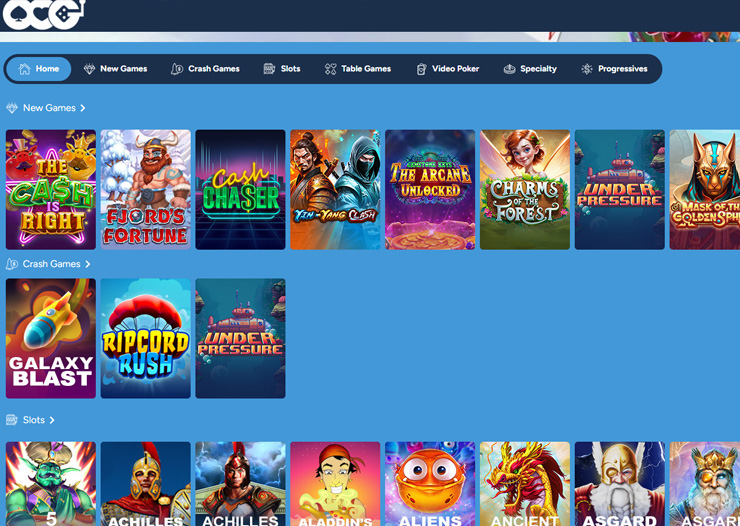Open the New Games section heading link
The image size is (740, 526).
tap(49, 108)
